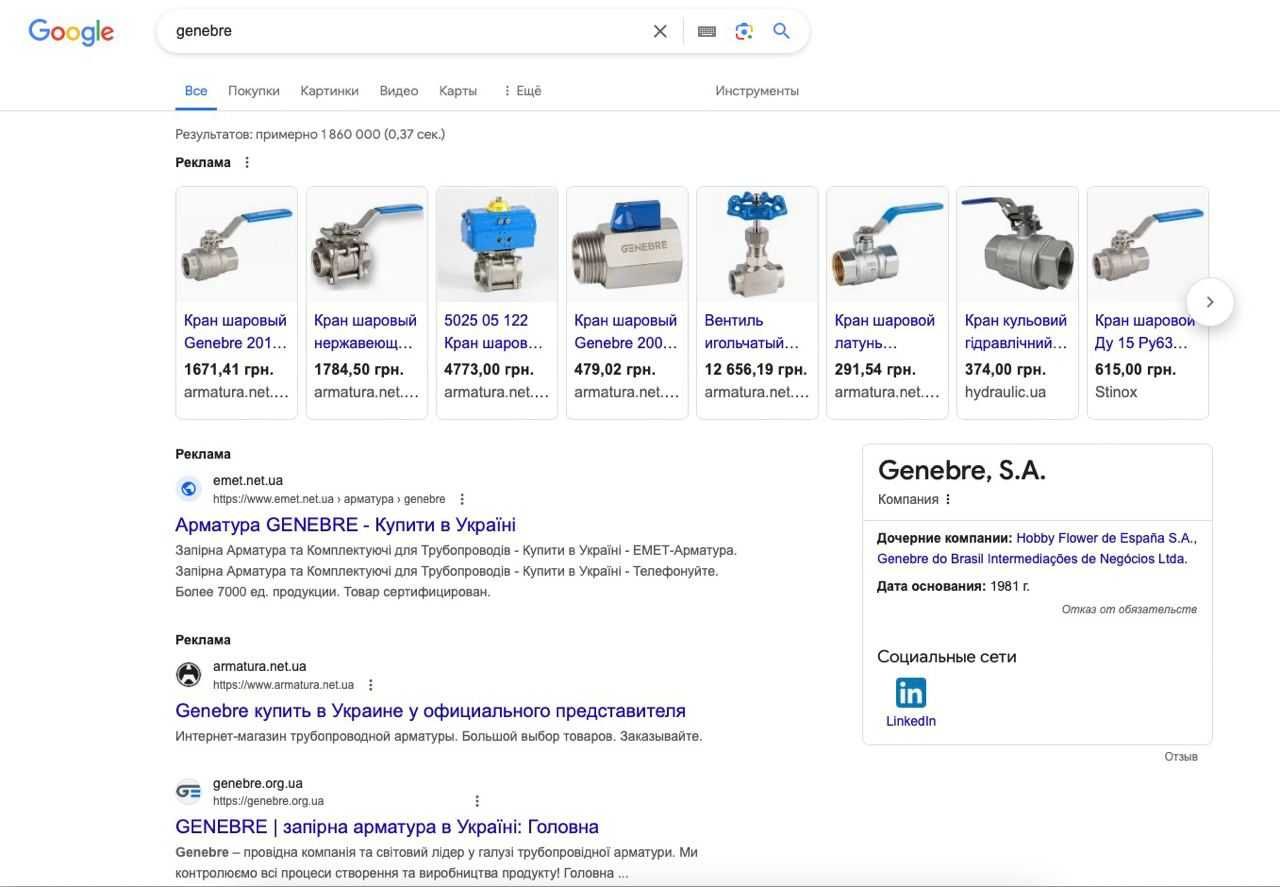The height and width of the screenshot is (887, 1280).
Task: Click the genebre.org.ua favicon
Action: (188, 791)
